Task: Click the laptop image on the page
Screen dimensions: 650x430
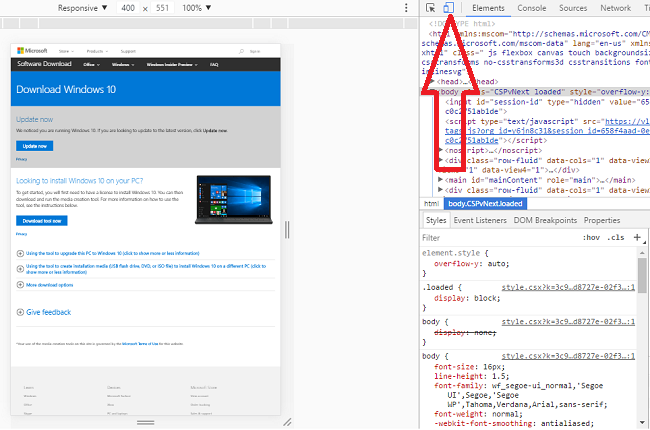Action: pyautogui.click(x=234, y=199)
